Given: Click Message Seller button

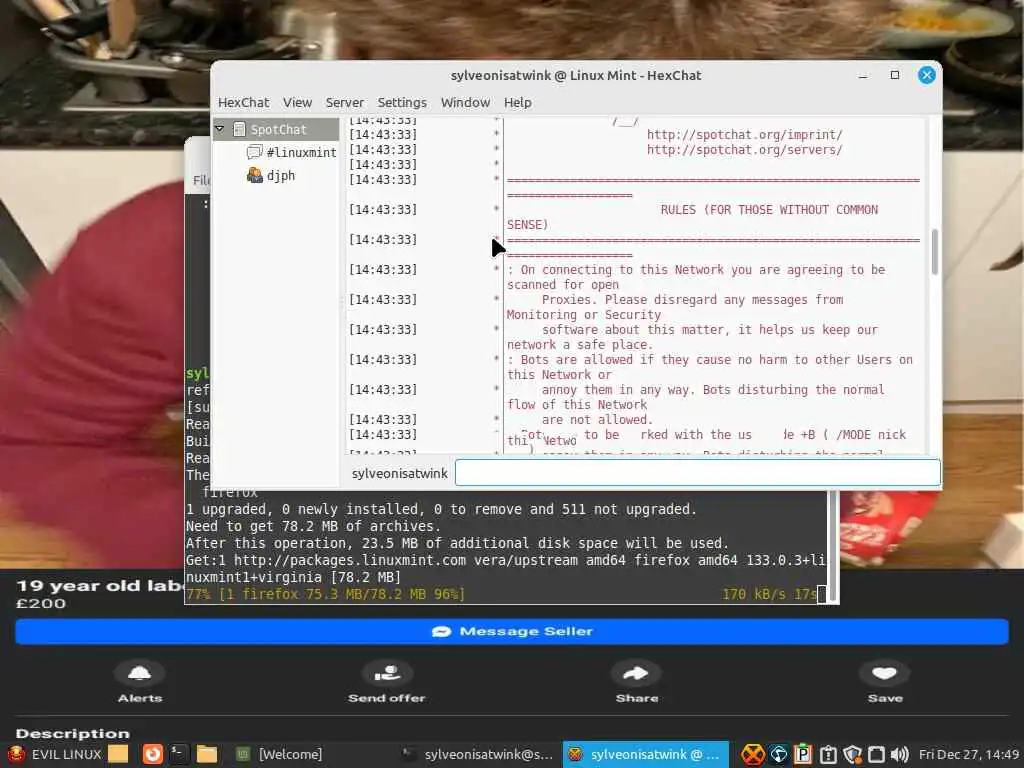Looking at the screenshot, I should pos(512,632).
